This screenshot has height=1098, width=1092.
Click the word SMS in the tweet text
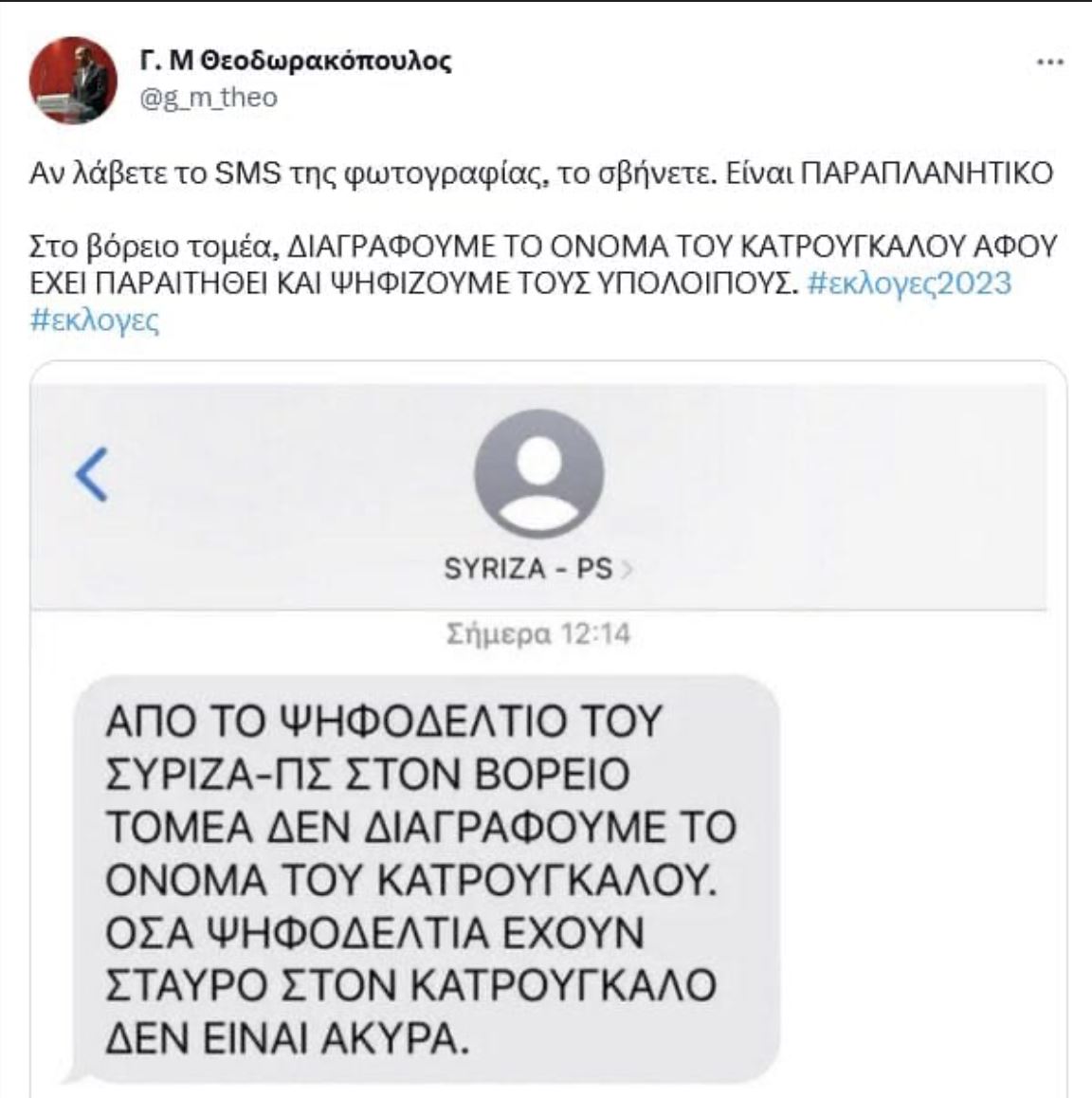tap(247, 174)
